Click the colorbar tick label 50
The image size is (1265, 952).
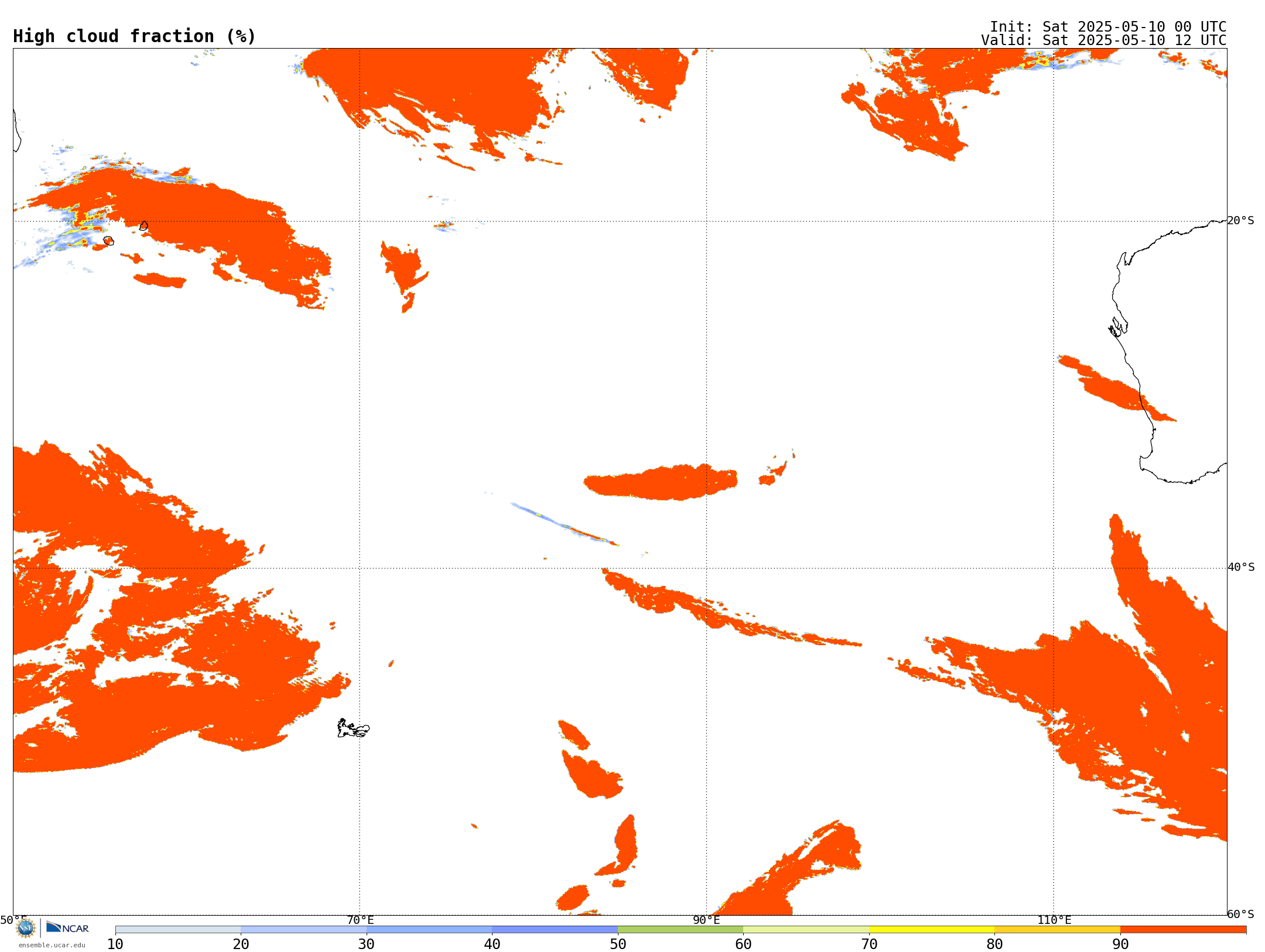coord(618,944)
